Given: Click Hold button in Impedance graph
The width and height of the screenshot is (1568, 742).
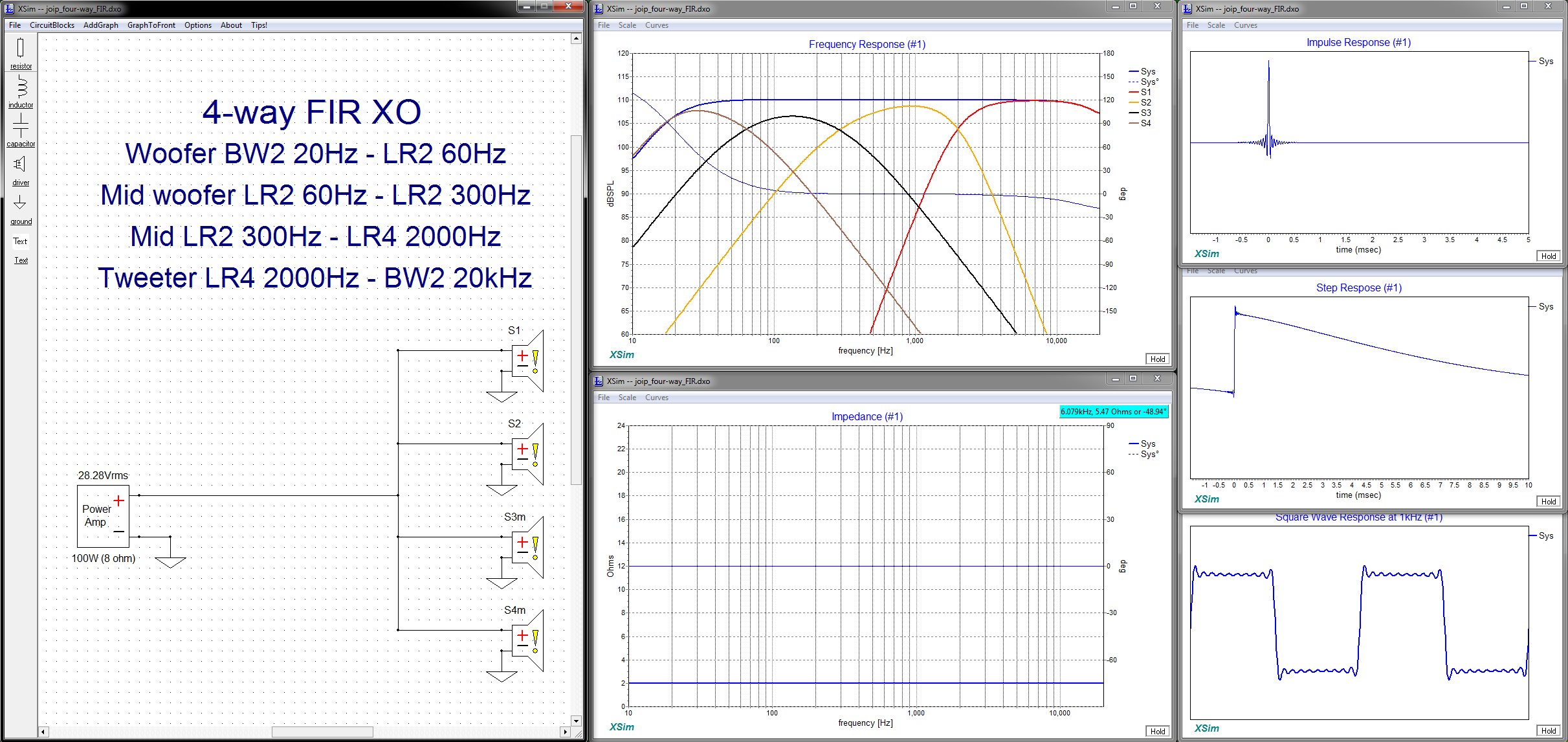Looking at the screenshot, I should 1158,732.
